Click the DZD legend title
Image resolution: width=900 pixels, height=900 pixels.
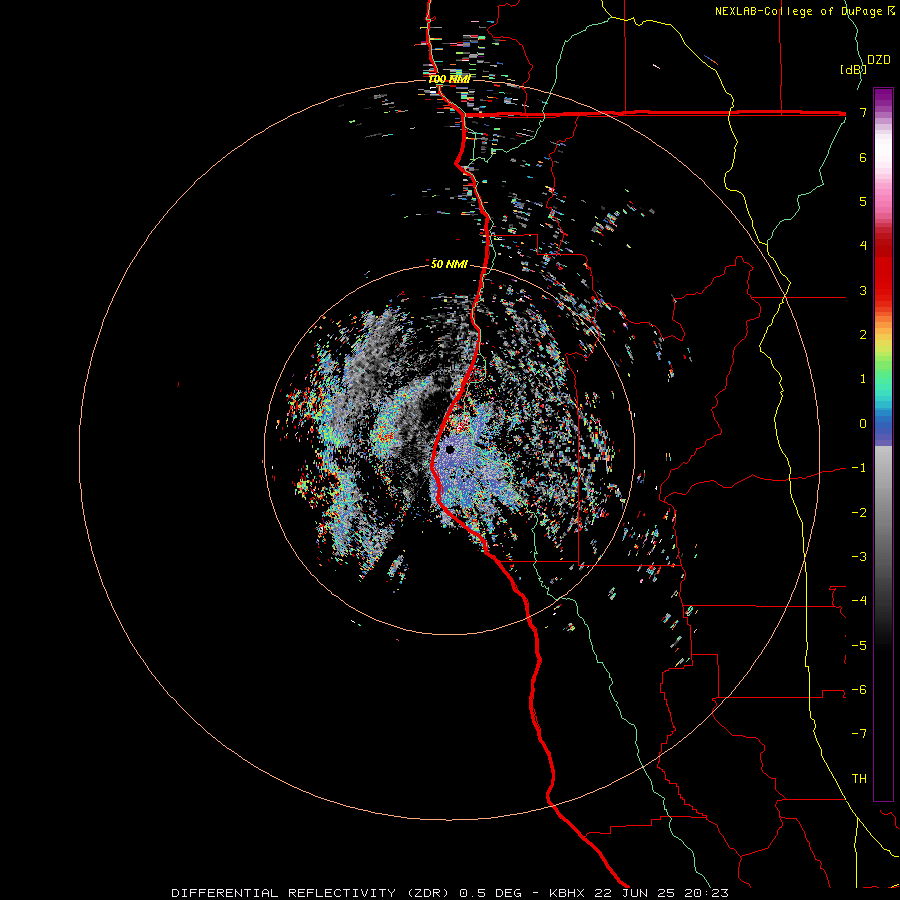click(x=879, y=60)
